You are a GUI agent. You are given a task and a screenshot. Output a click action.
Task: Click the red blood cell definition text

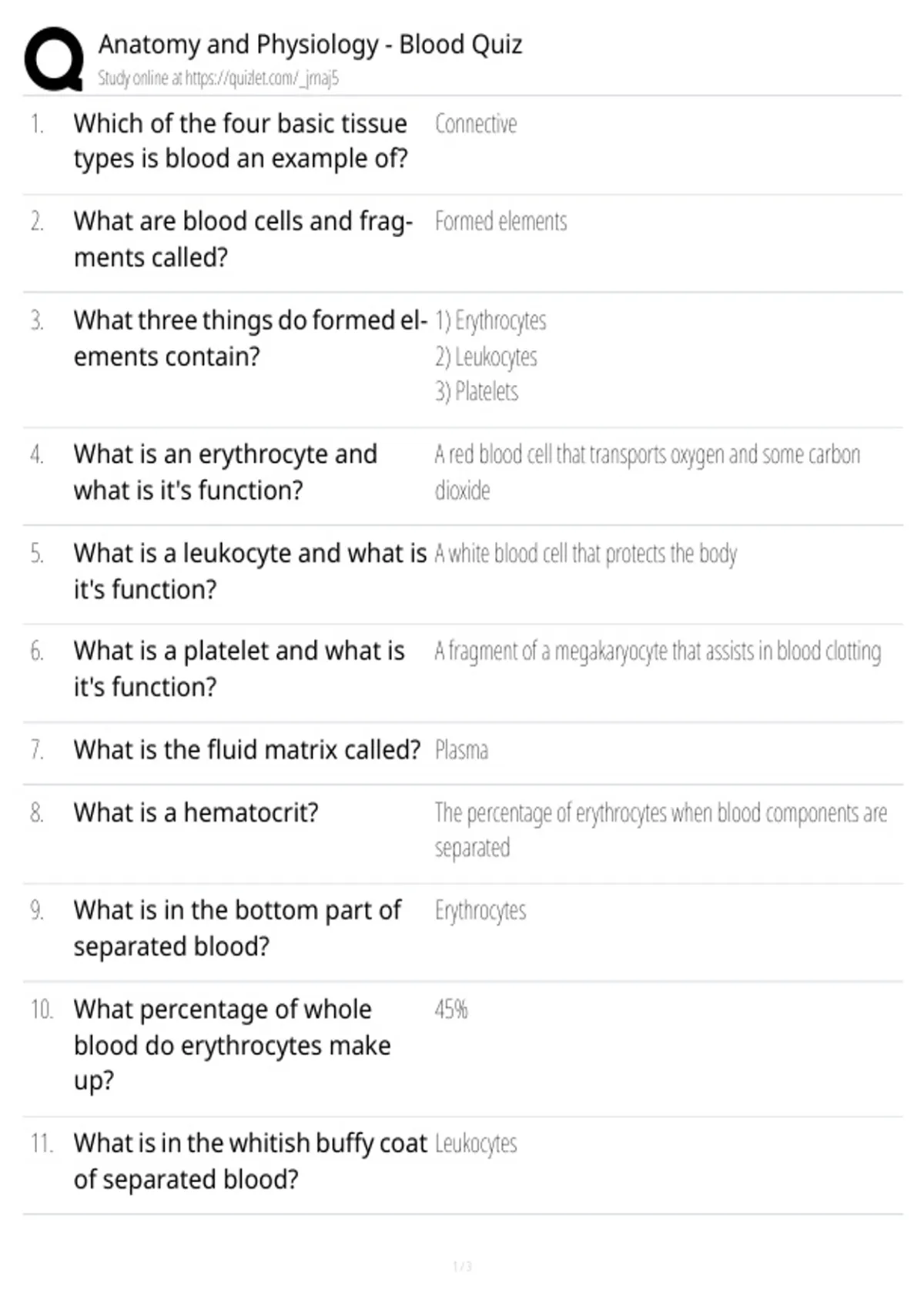pyautogui.click(x=647, y=472)
